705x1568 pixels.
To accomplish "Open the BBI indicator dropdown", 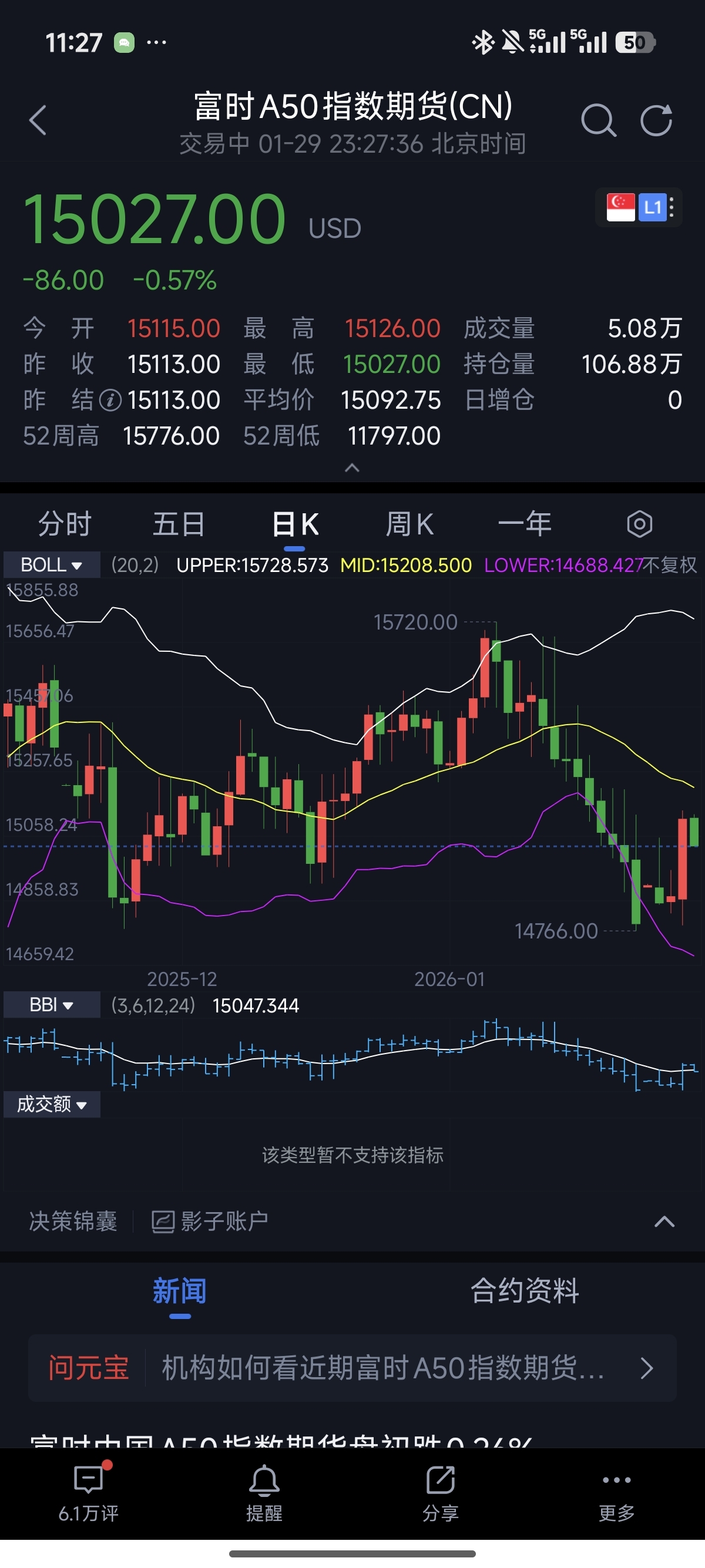I will [52, 1005].
